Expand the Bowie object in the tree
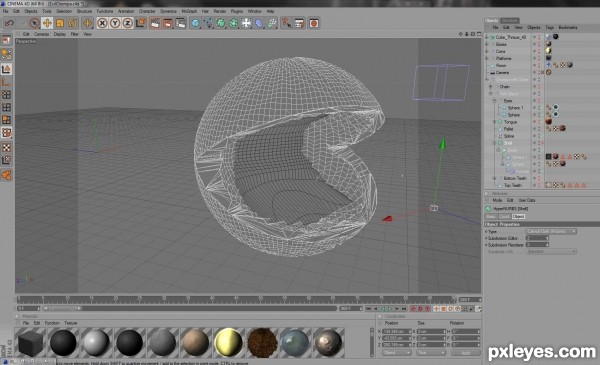 [487, 44]
